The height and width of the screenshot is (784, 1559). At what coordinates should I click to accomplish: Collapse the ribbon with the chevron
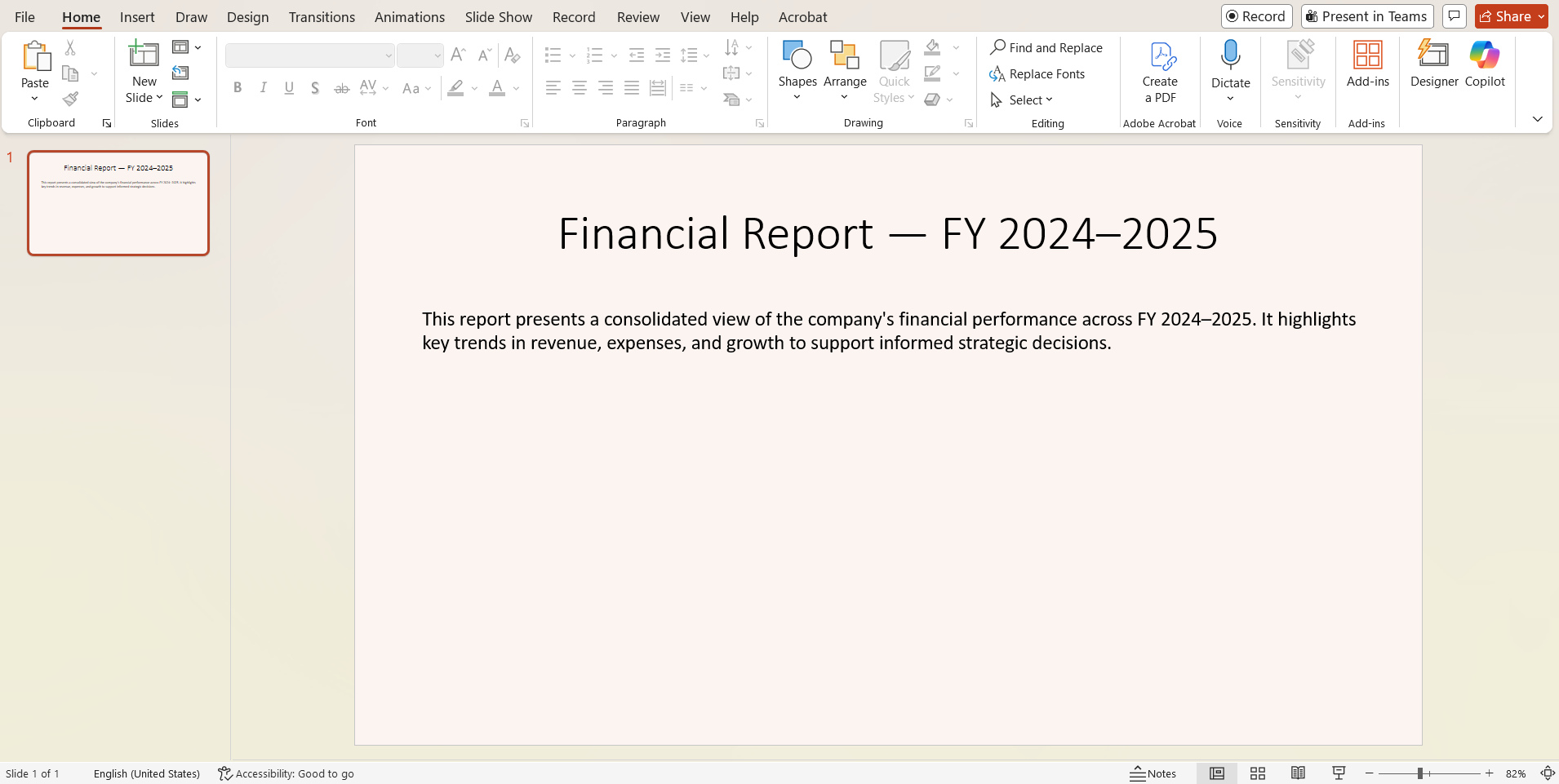point(1537,119)
